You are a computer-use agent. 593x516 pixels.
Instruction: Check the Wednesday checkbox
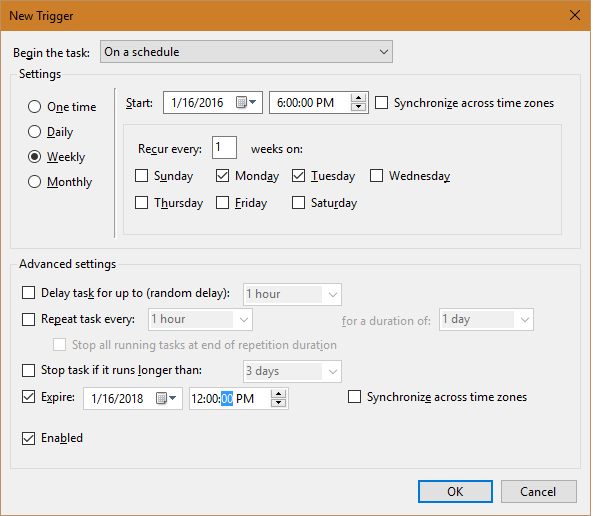376,176
